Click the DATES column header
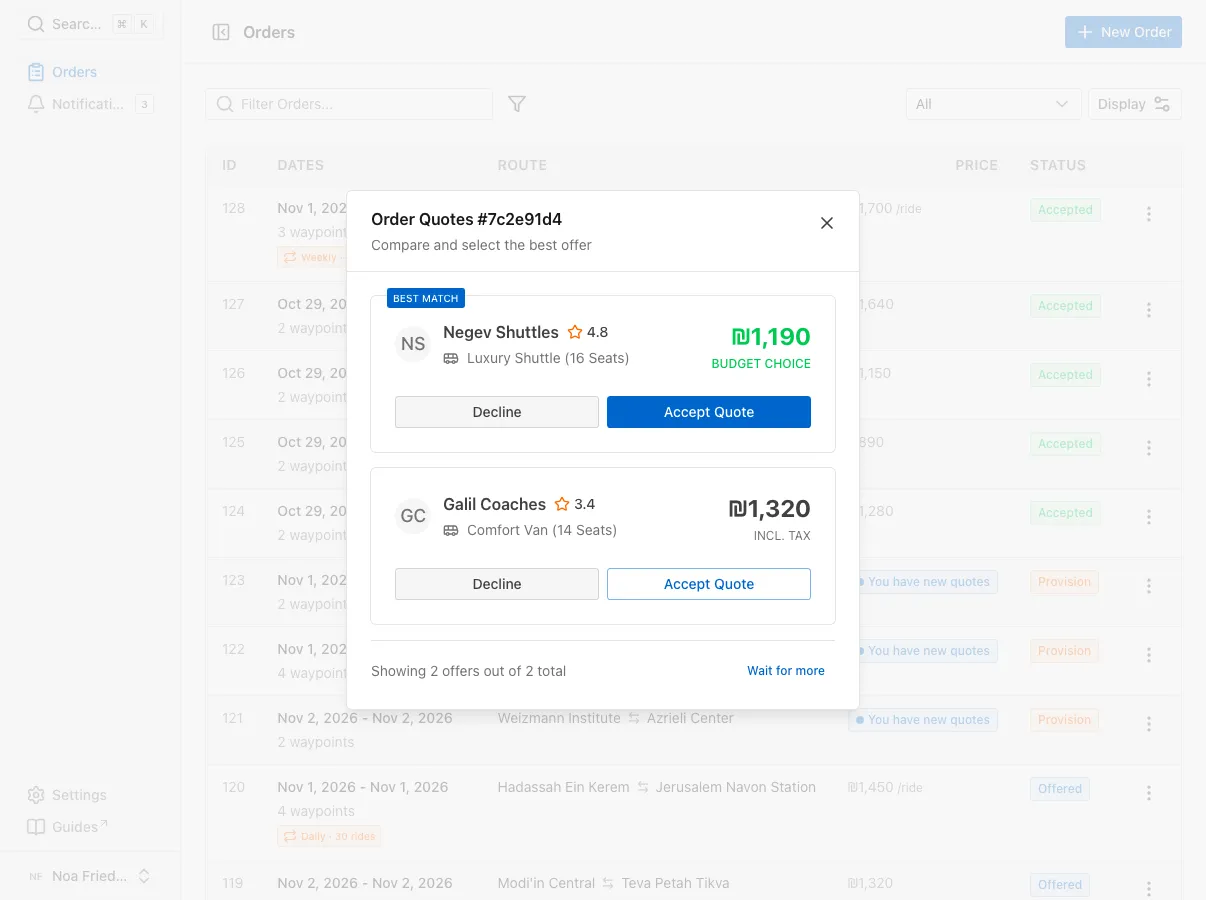 301,165
